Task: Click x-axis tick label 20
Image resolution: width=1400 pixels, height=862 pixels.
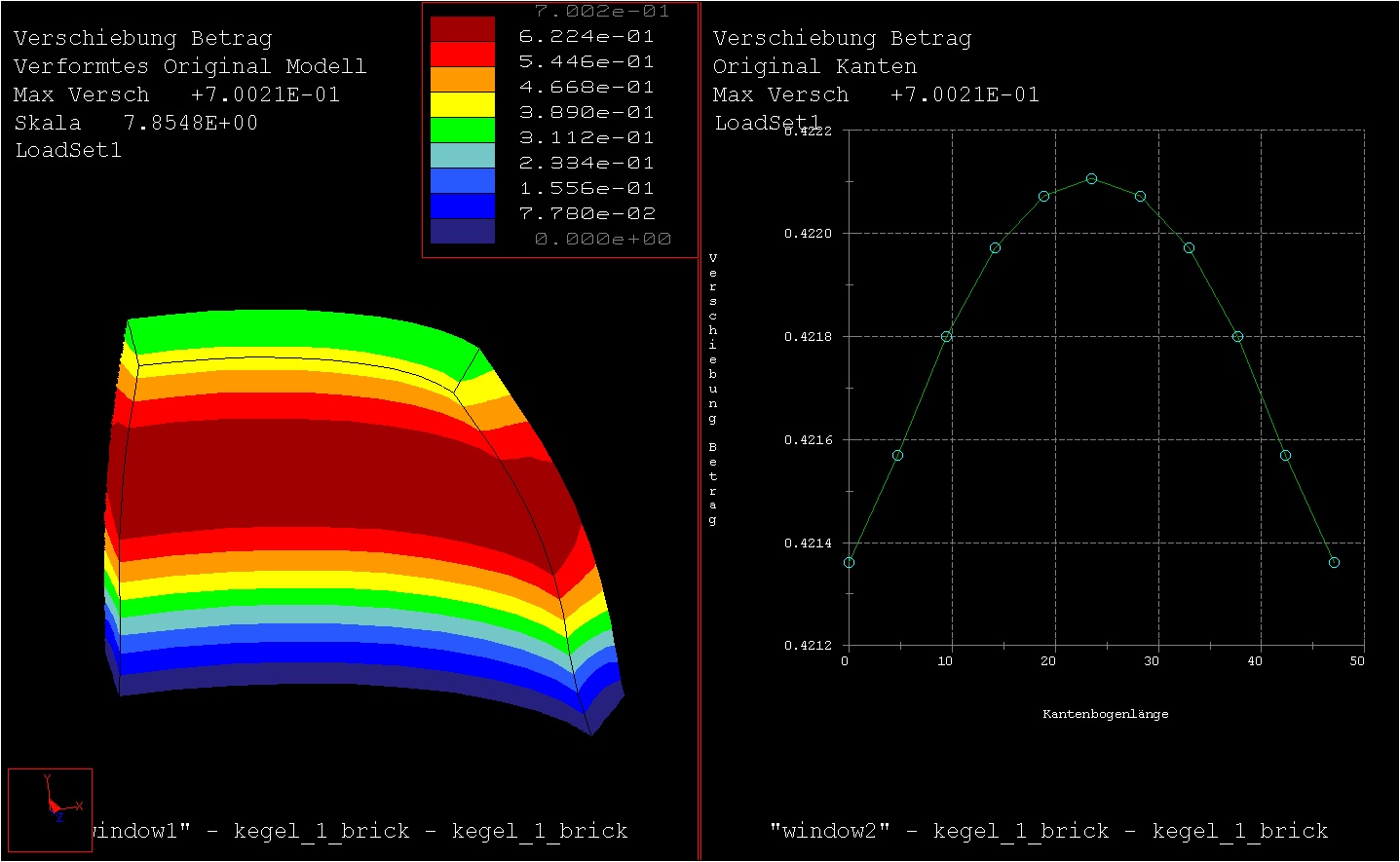Action: [x=1048, y=661]
